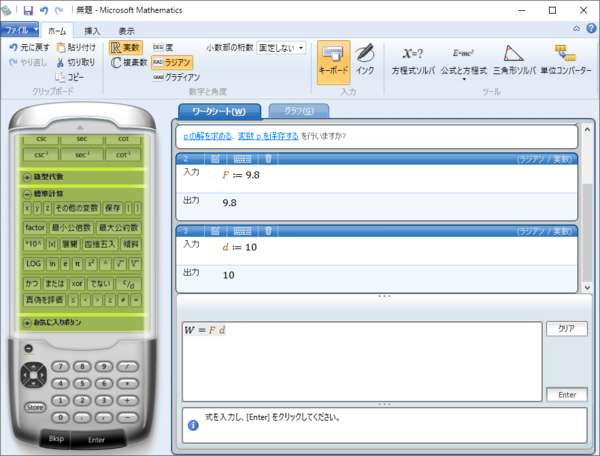
Task: Click keyboard icon on entry 2 header
Action: tap(242, 159)
